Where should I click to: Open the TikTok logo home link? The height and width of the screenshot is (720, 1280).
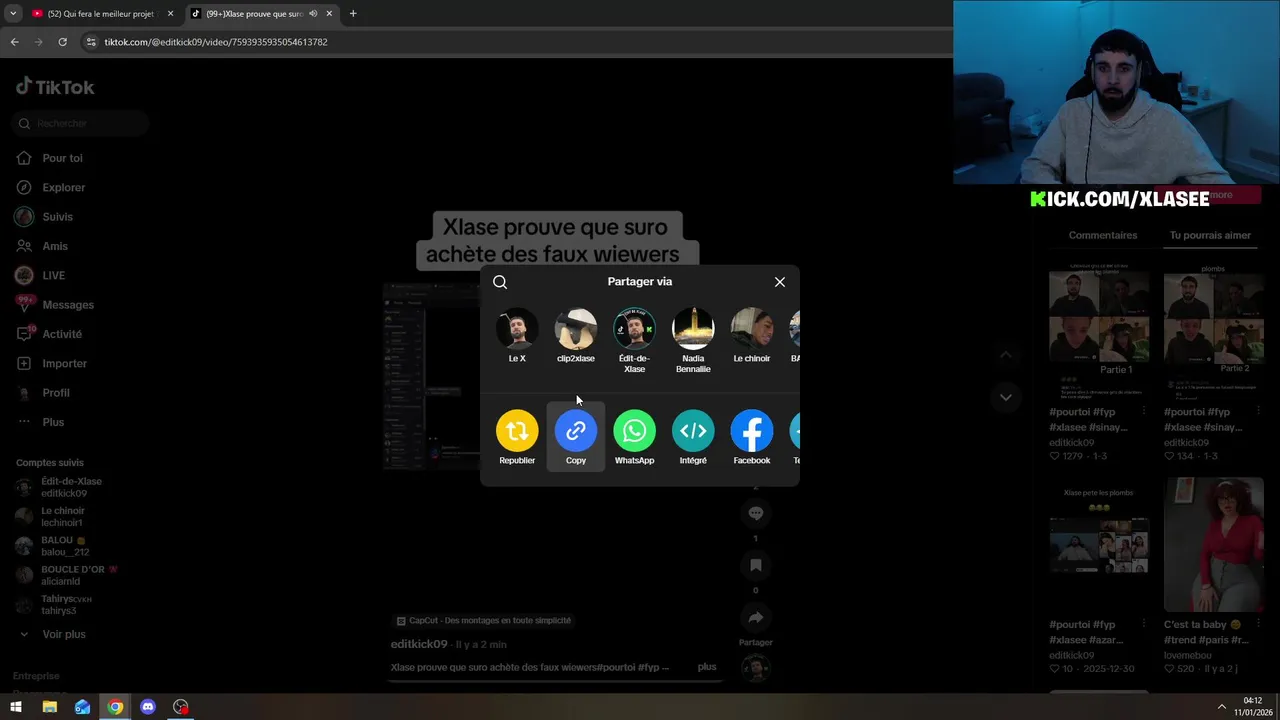(55, 87)
